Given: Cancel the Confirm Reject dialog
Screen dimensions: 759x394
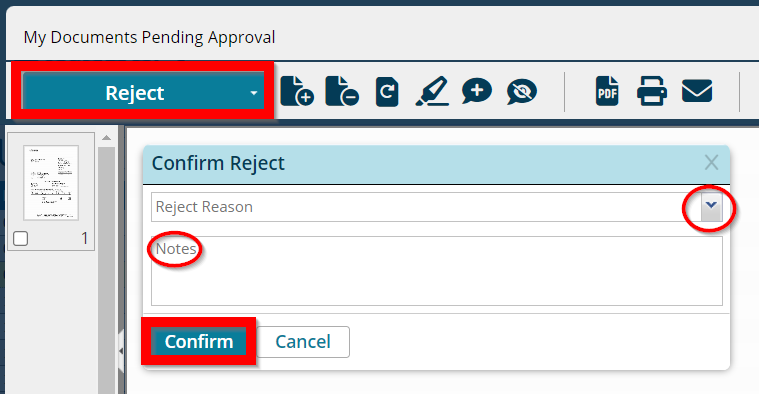Looking at the screenshot, I should [x=303, y=342].
